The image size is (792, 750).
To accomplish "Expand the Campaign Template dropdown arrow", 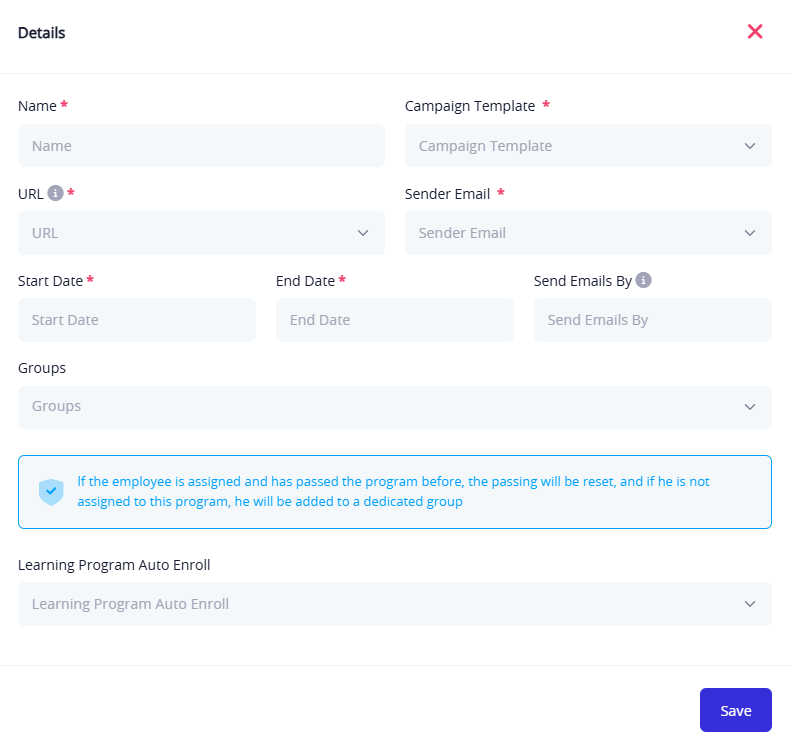I will pos(750,146).
